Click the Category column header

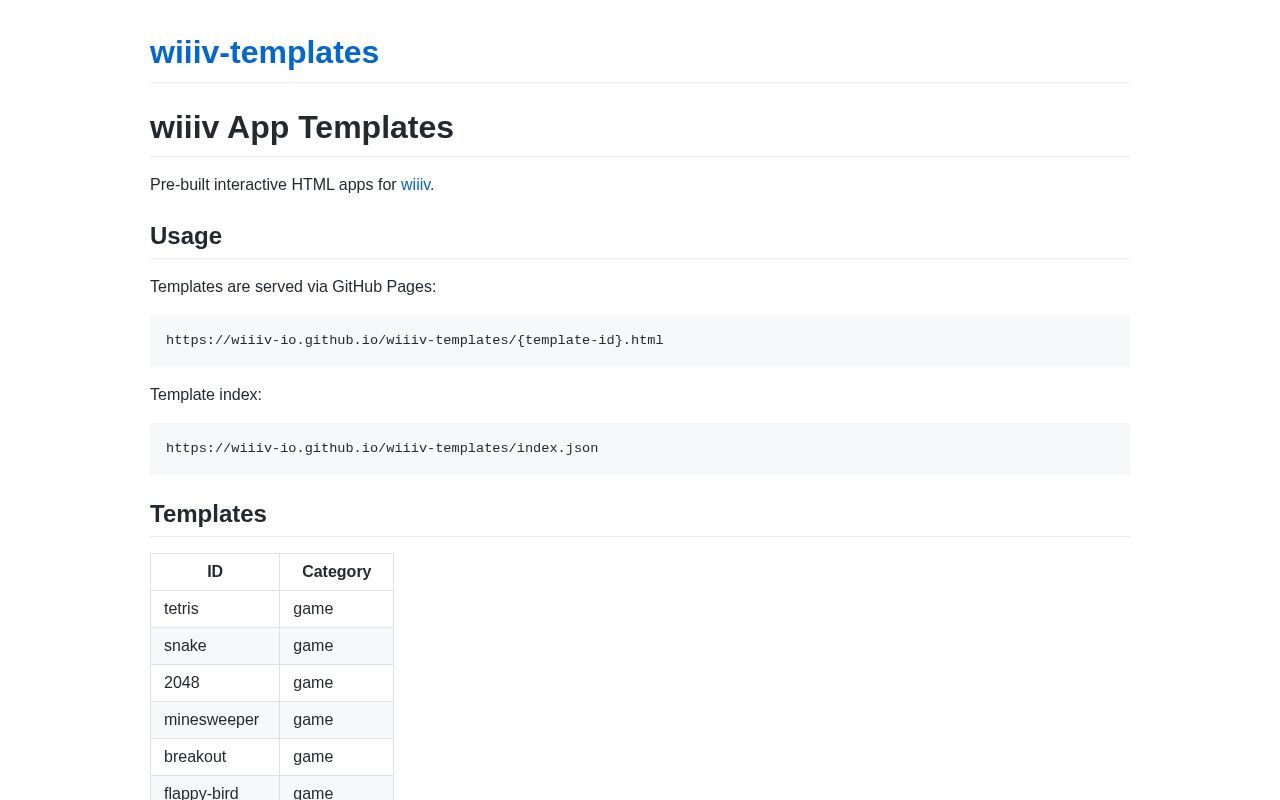coord(337,572)
